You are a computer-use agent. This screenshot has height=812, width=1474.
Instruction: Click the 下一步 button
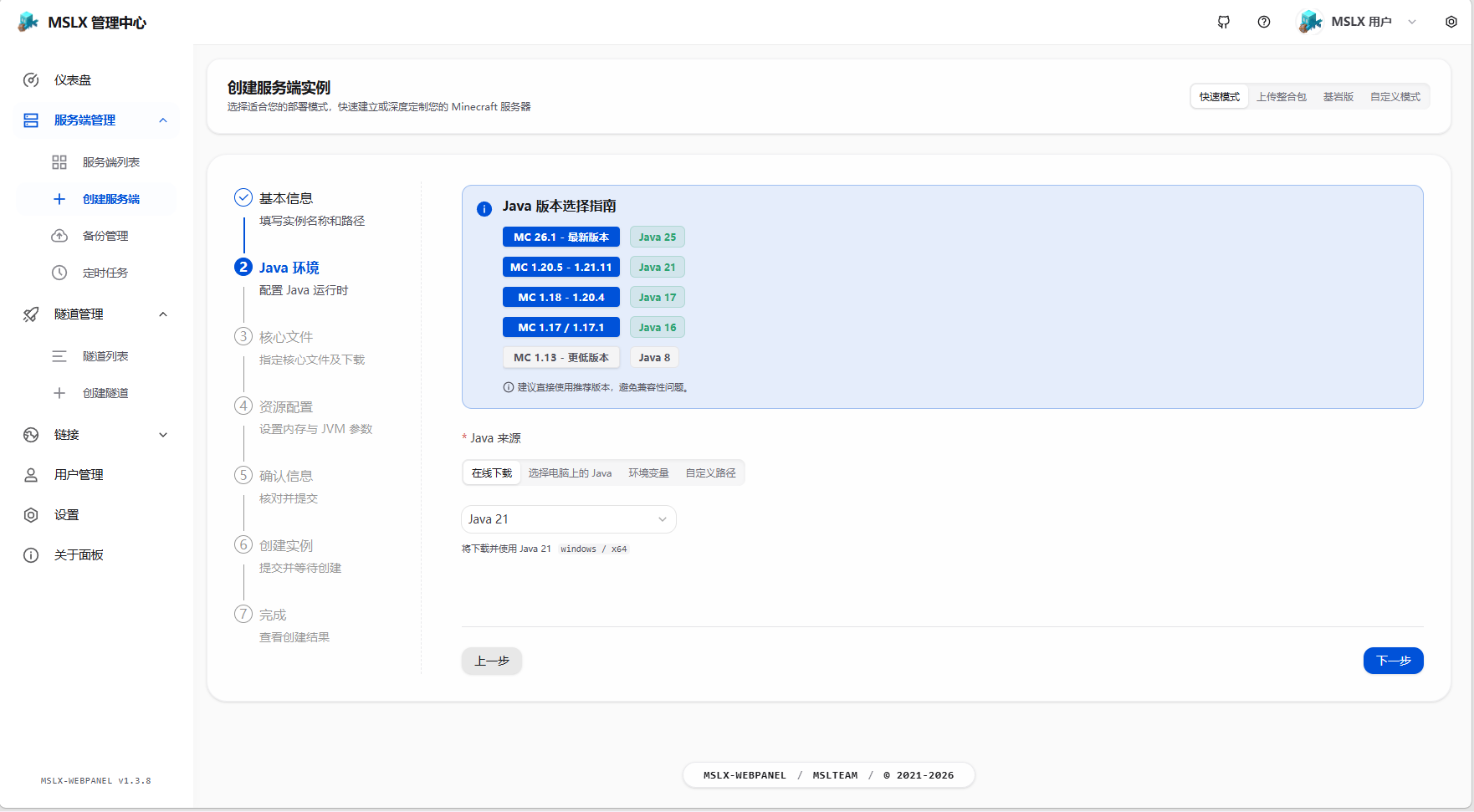click(1394, 661)
